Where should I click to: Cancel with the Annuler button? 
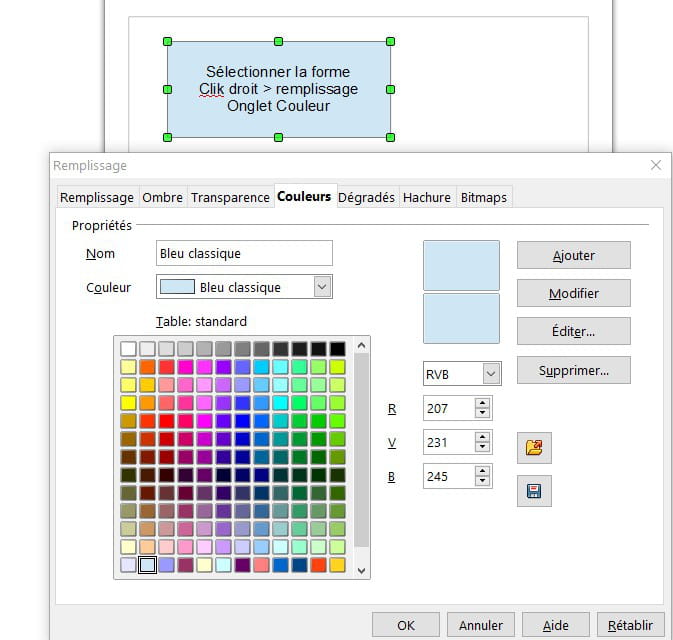pyautogui.click(x=481, y=625)
